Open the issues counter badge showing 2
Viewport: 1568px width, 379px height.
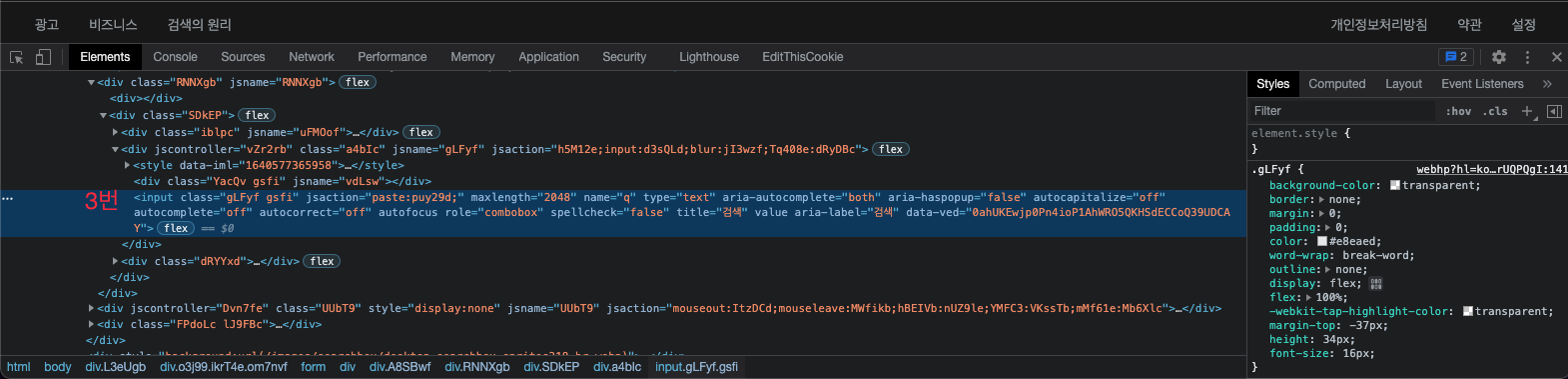point(1455,57)
